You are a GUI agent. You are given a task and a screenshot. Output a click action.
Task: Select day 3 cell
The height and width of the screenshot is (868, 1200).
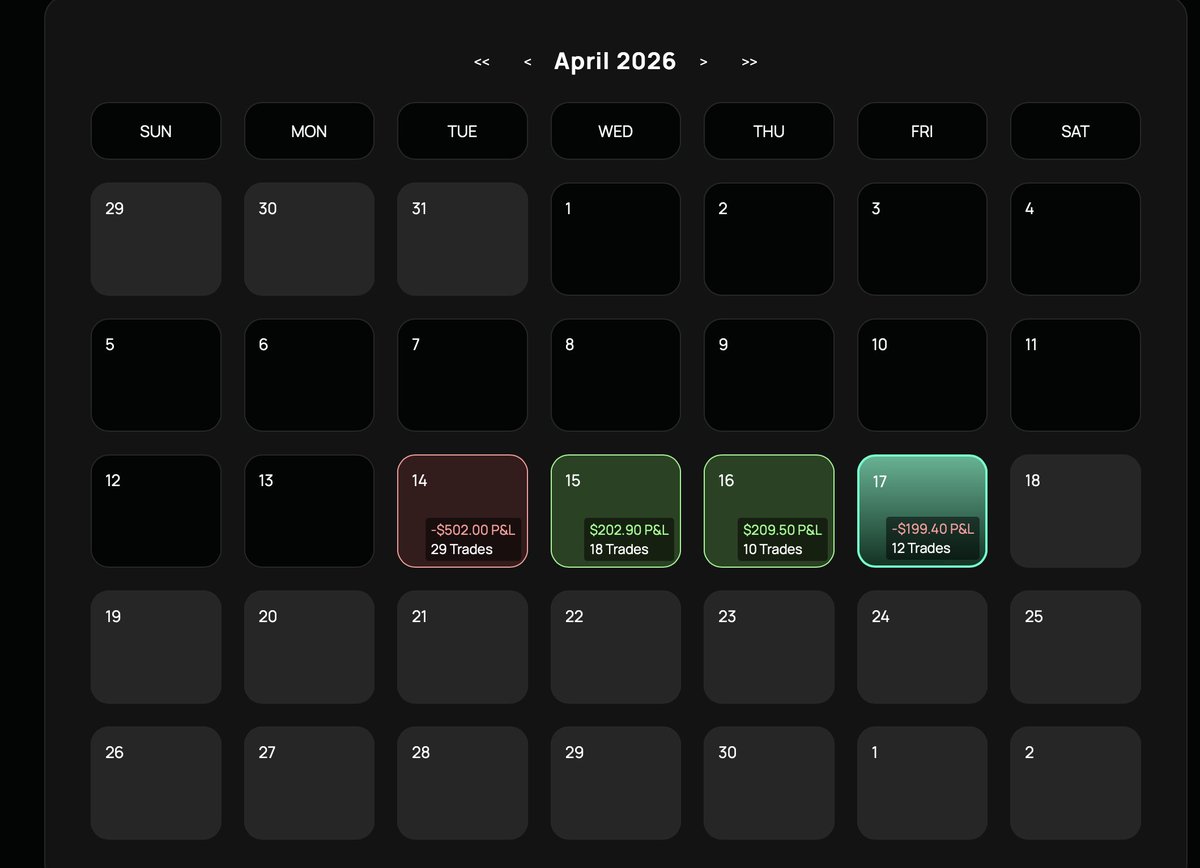pos(922,239)
